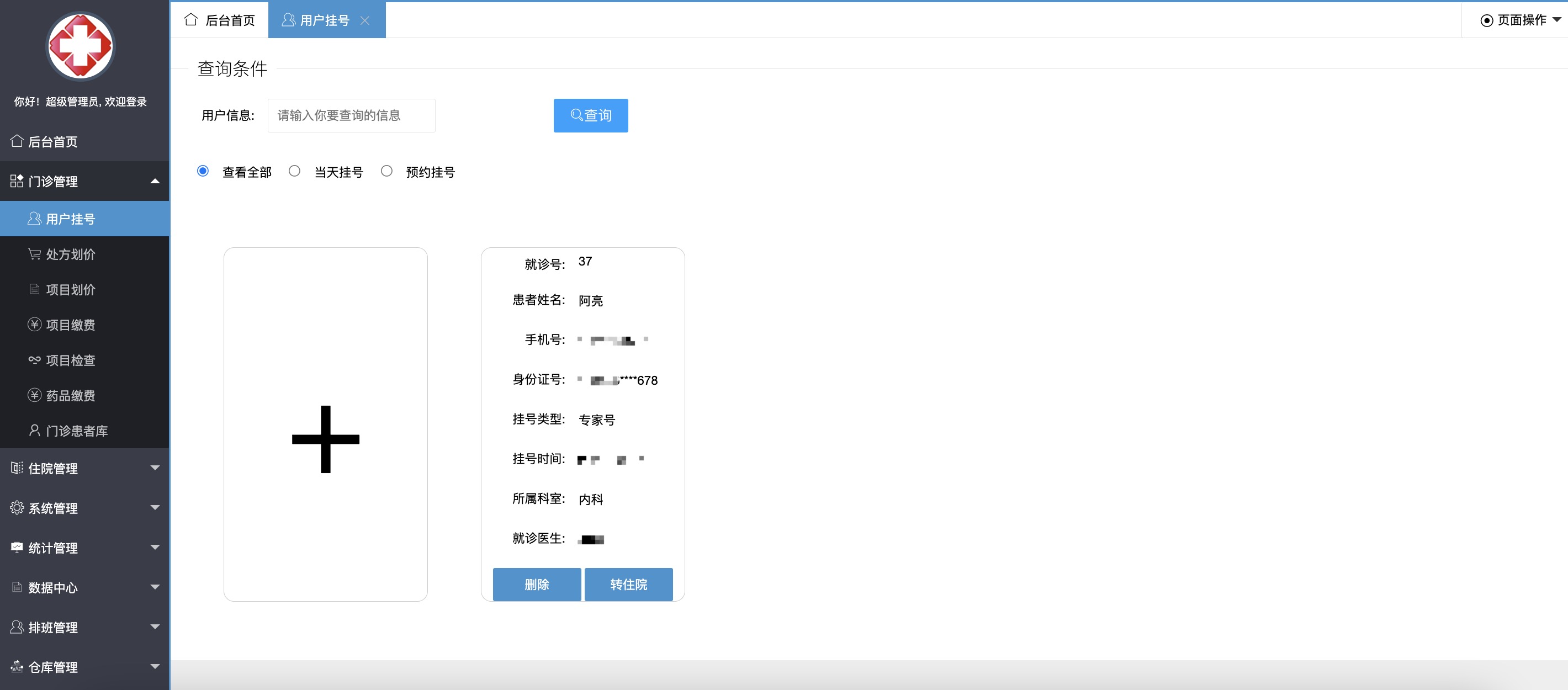Expand the 系统管理 menu arrow
This screenshot has width=1568, height=690.
[x=155, y=507]
